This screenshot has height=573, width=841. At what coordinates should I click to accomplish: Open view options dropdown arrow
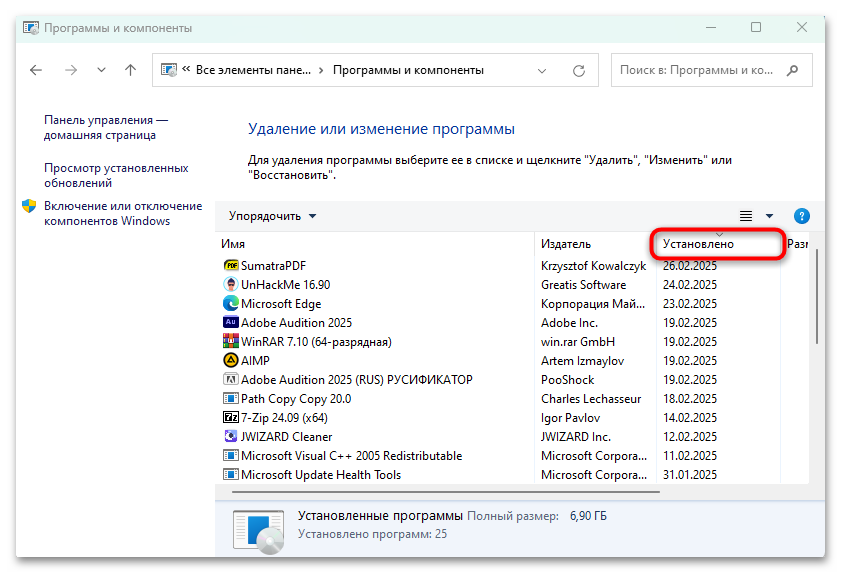(x=769, y=216)
